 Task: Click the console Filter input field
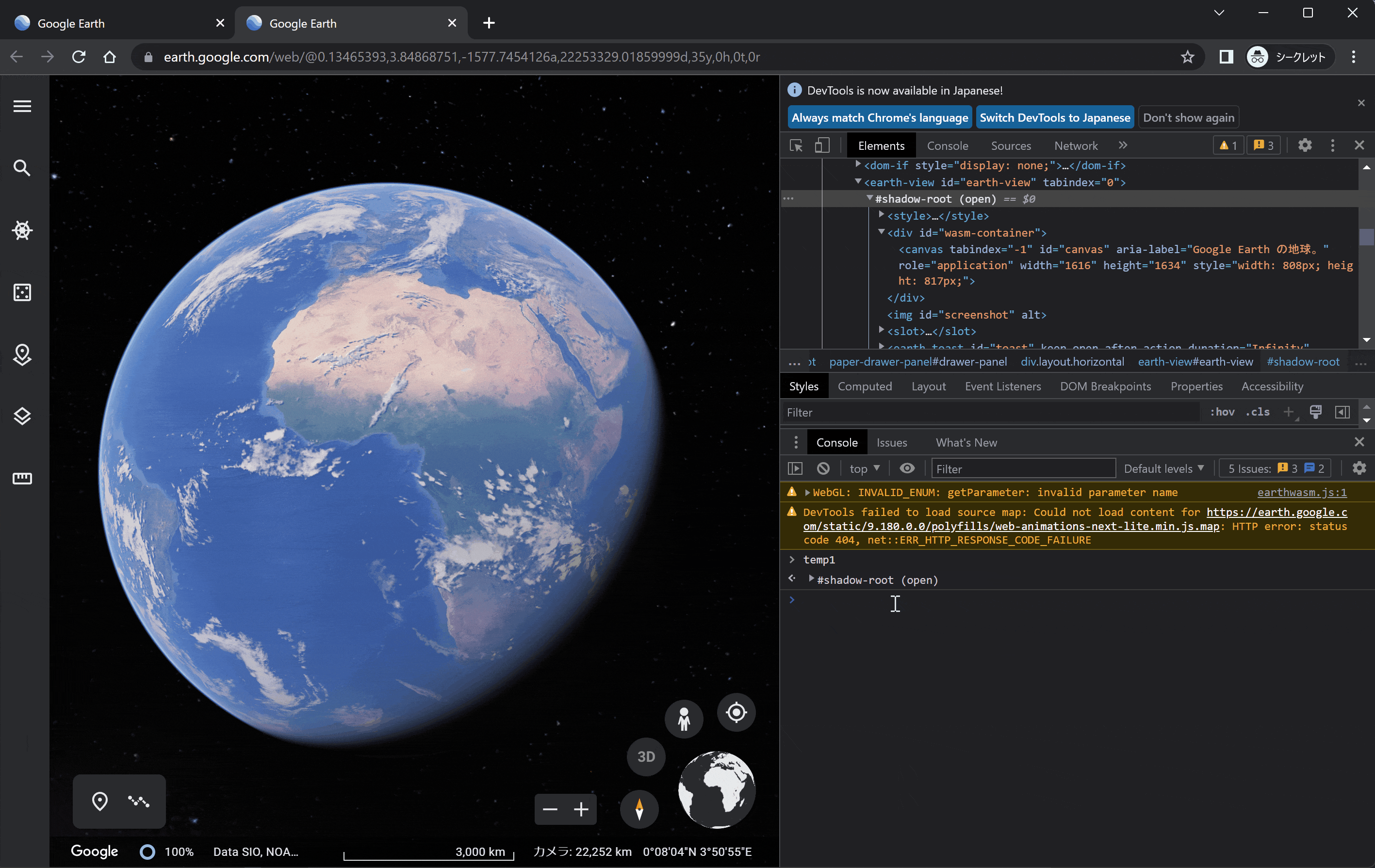1022,468
